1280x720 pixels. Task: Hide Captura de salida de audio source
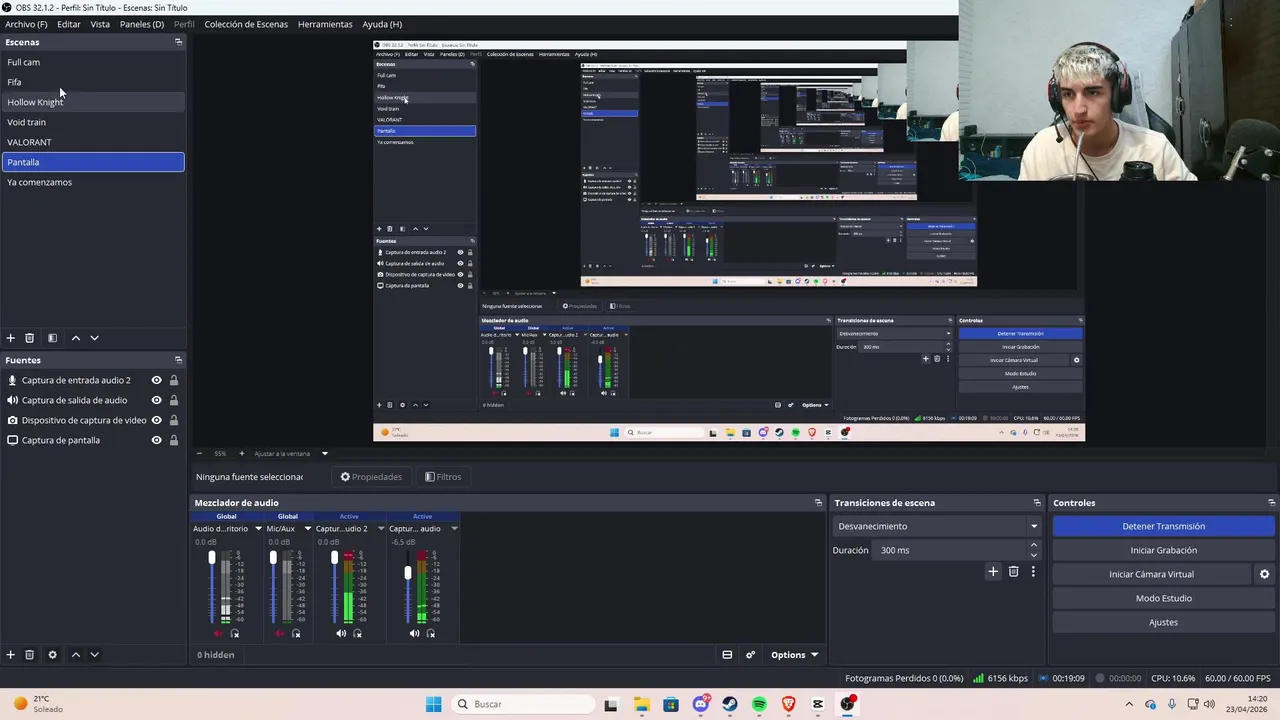pyautogui.click(x=156, y=400)
